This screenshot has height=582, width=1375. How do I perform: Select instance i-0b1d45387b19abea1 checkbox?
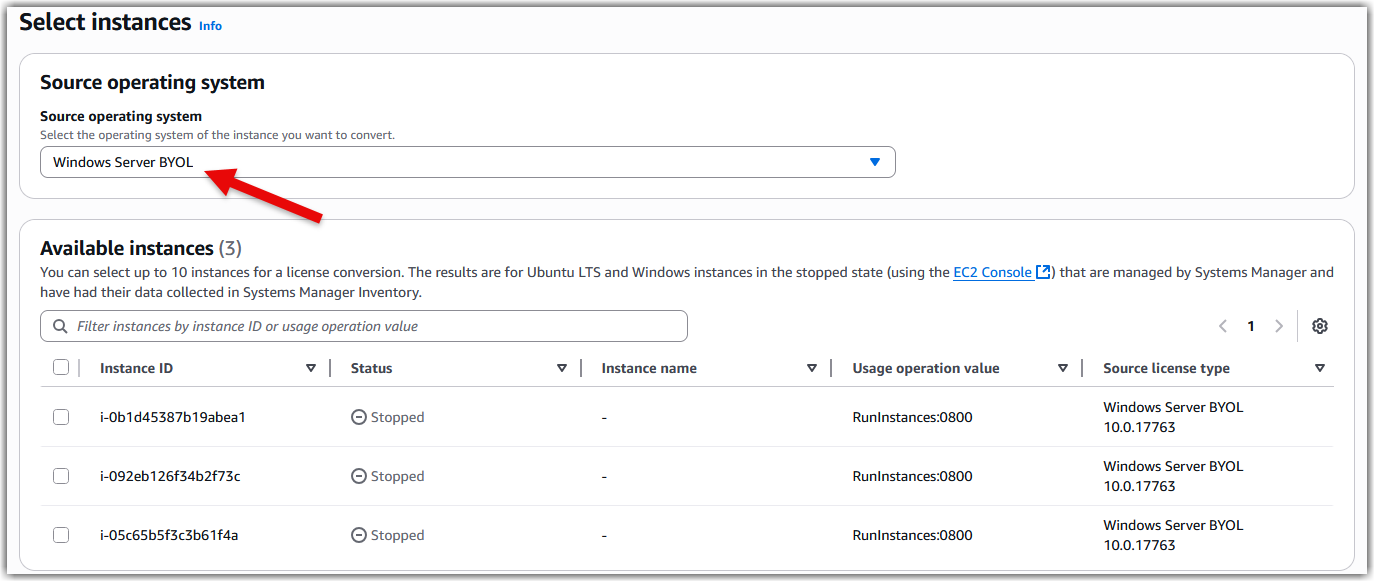[x=61, y=417]
